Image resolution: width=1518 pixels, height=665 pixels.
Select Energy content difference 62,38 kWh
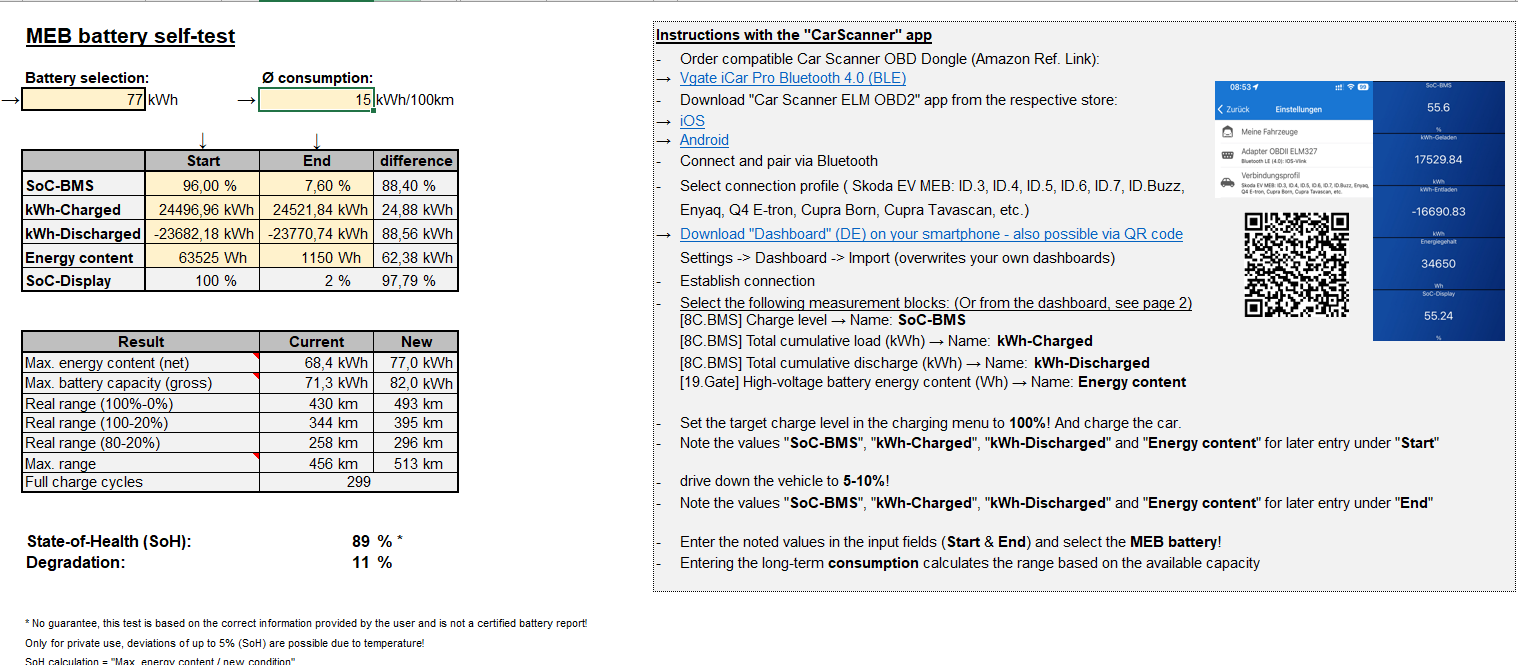click(416, 258)
